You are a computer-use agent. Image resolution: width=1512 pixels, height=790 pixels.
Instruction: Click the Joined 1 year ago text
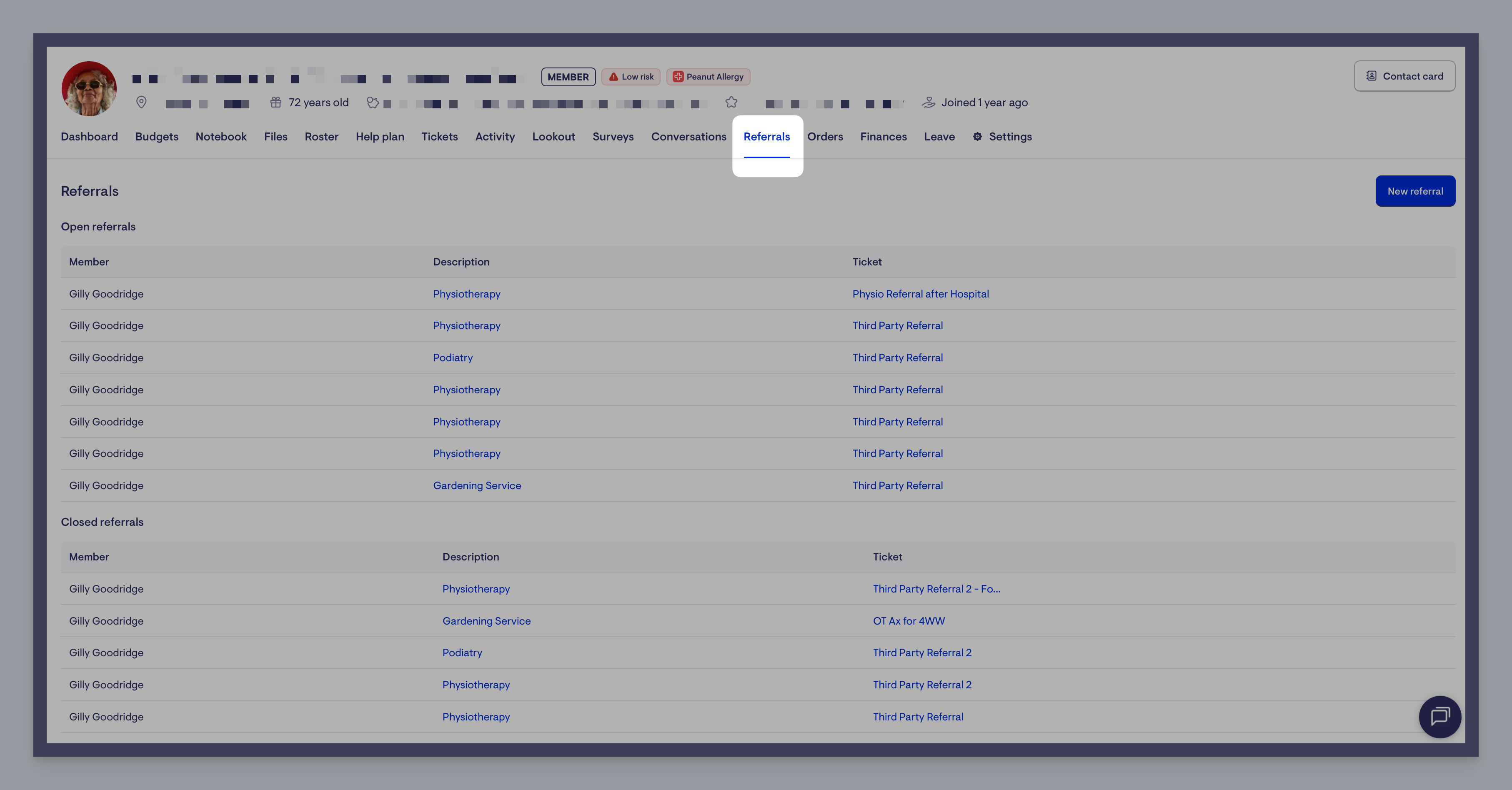click(984, 103)
